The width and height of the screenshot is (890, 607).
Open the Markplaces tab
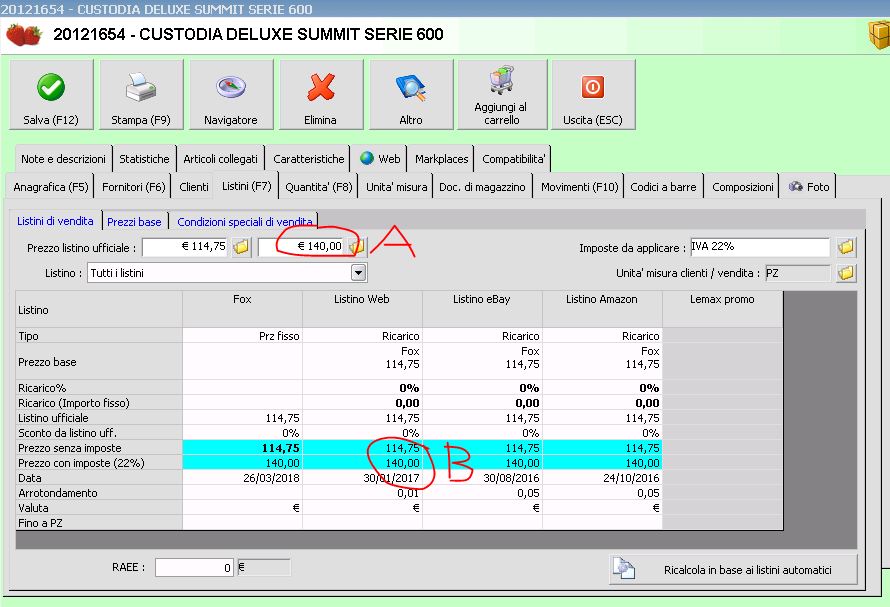[x=441, y=159]
